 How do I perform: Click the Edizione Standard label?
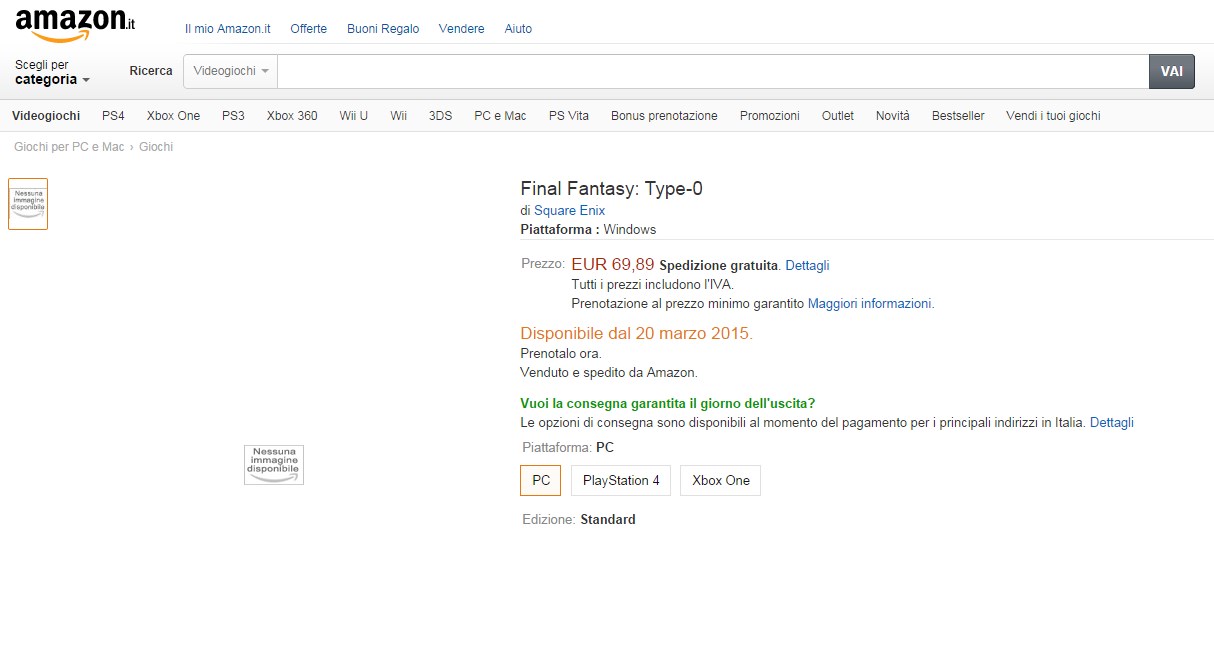[x=579, y=520]
